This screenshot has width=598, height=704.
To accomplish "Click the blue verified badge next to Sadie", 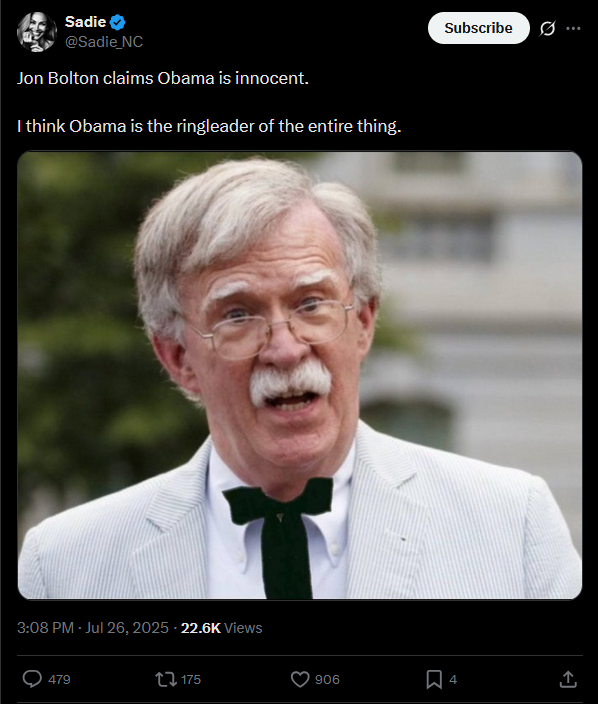I will 117,22.
